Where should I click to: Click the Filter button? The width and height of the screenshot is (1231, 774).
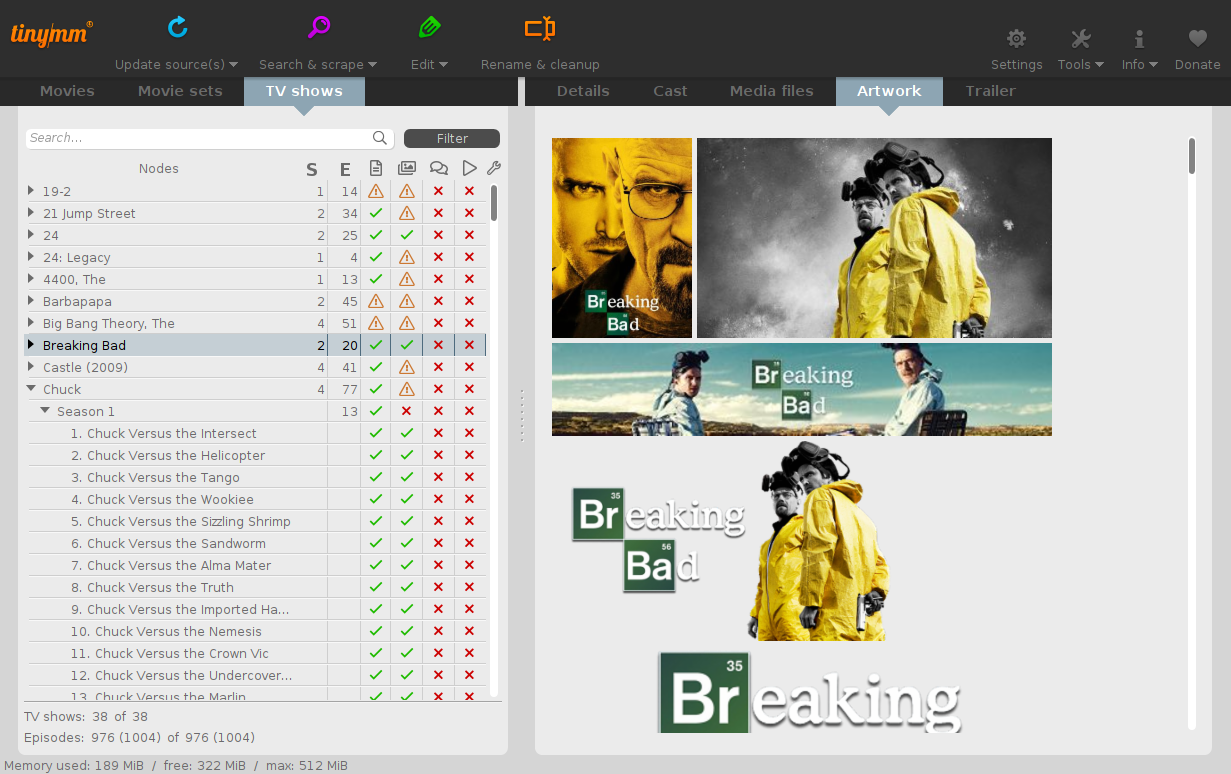click(x=452, y=138)
